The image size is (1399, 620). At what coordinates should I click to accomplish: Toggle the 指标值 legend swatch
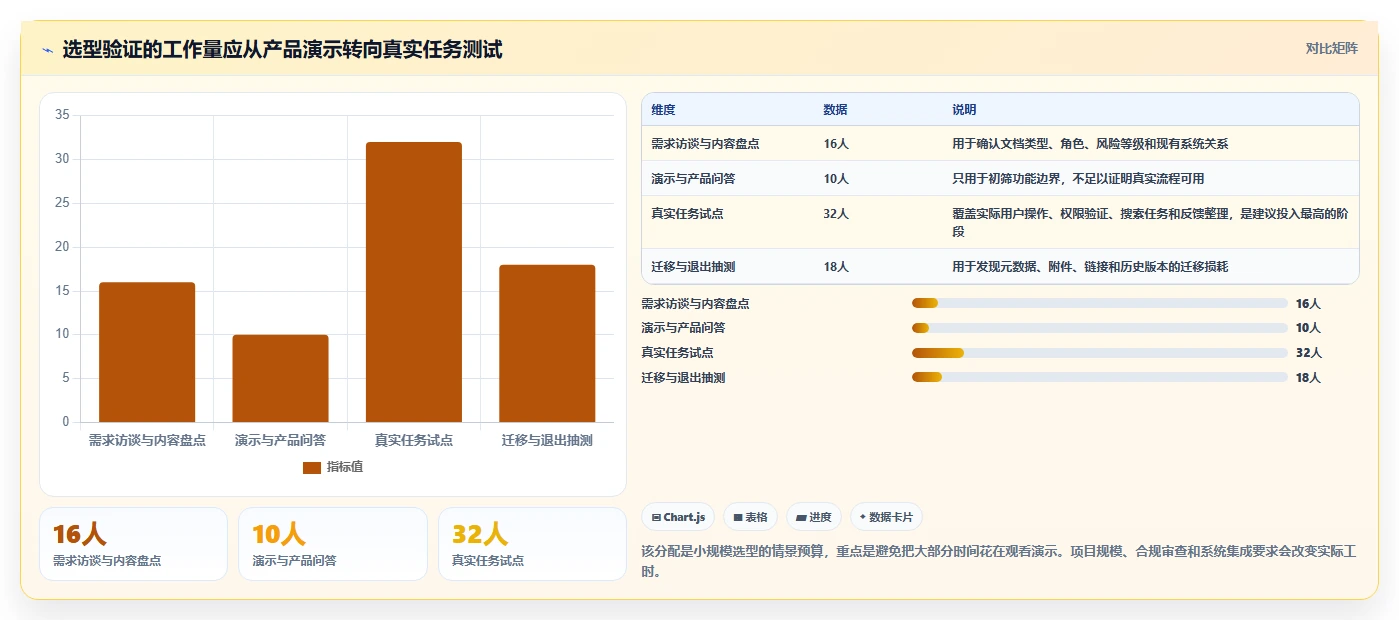pos(311,467)
